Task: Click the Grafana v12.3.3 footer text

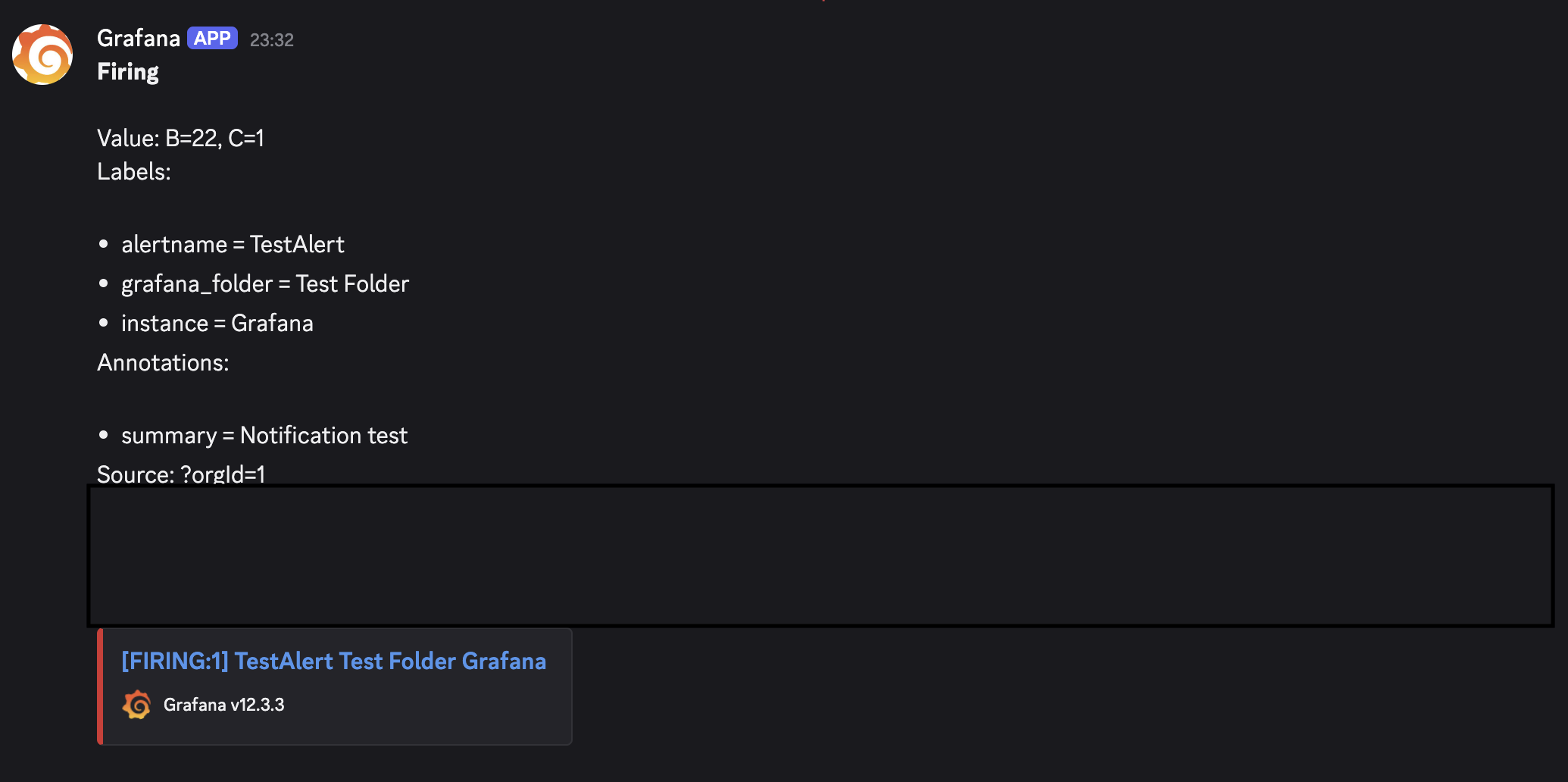Action: 225,704
